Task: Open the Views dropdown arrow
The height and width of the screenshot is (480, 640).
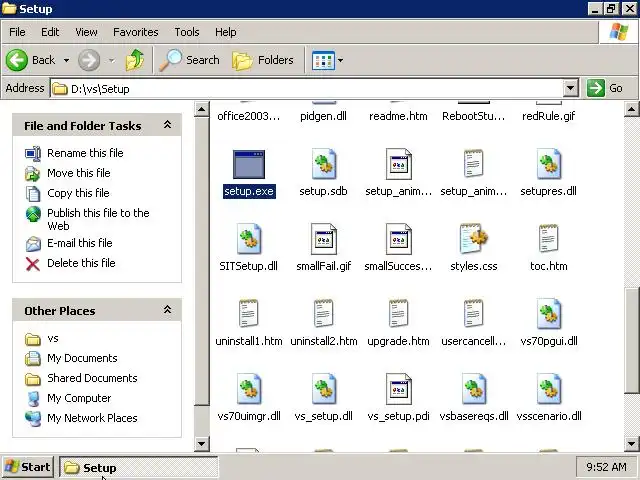Action: (340, 60)
